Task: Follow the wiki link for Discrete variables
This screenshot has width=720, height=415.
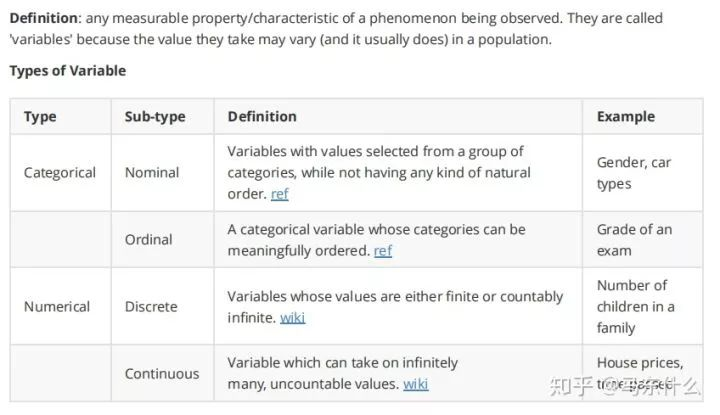Action: [292, 318]
